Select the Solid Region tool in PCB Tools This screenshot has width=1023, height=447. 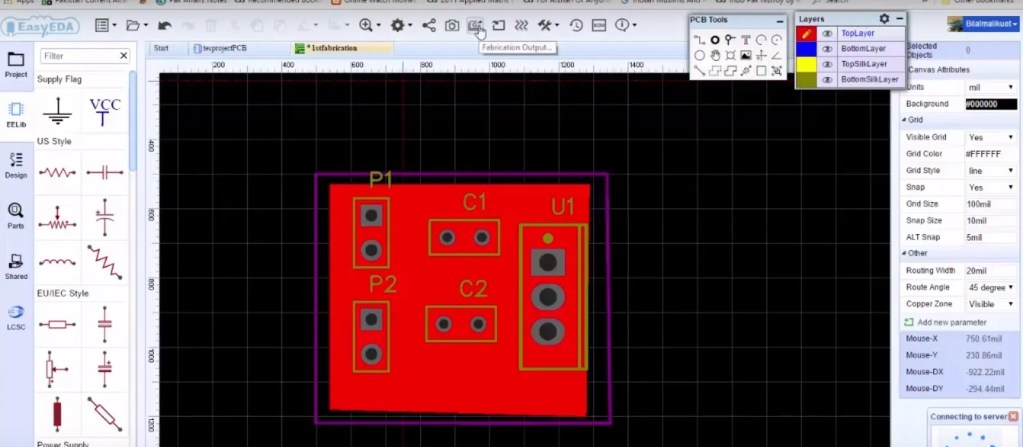pos(730,70)
